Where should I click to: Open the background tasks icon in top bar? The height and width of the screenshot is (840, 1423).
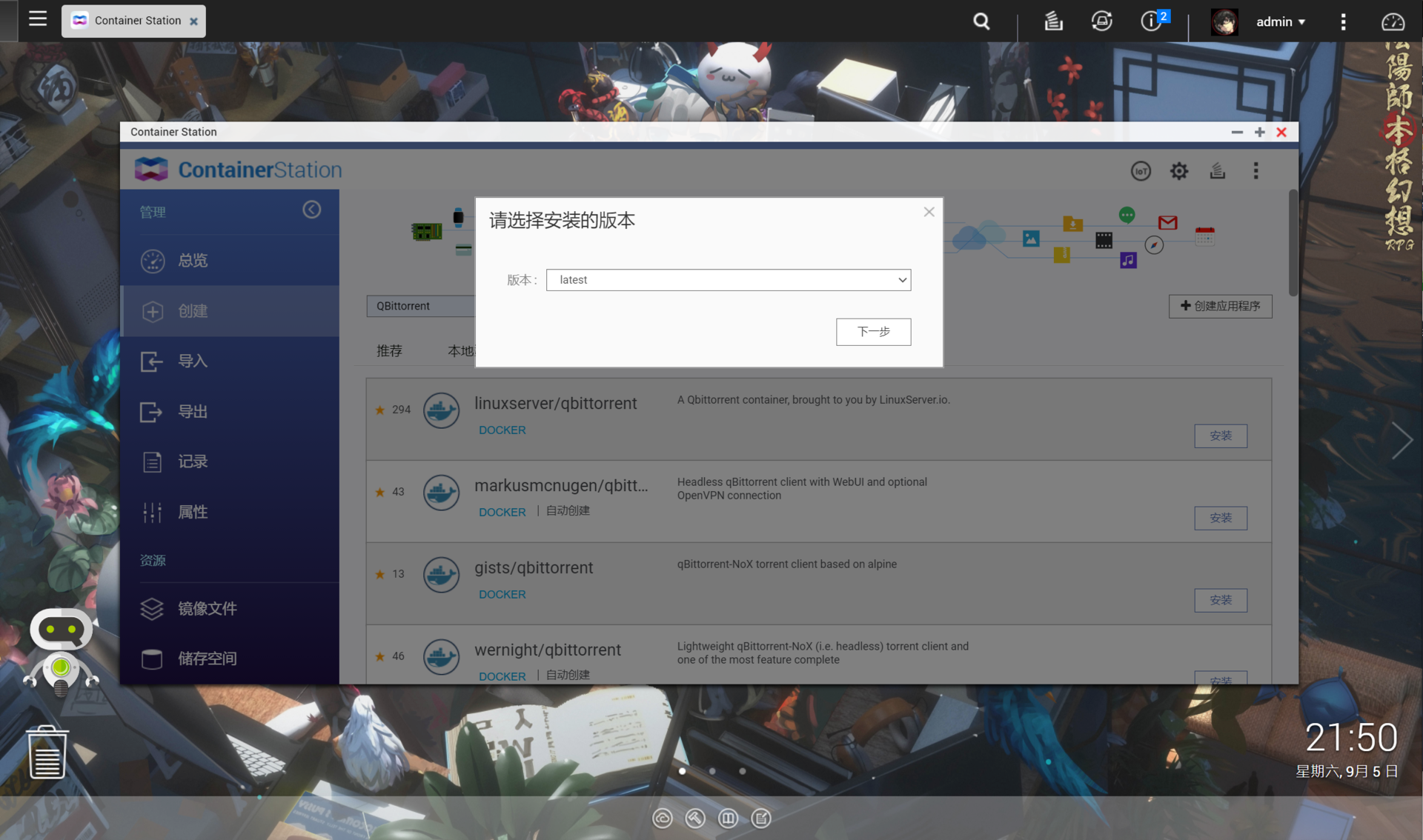tap(1053, 21)
